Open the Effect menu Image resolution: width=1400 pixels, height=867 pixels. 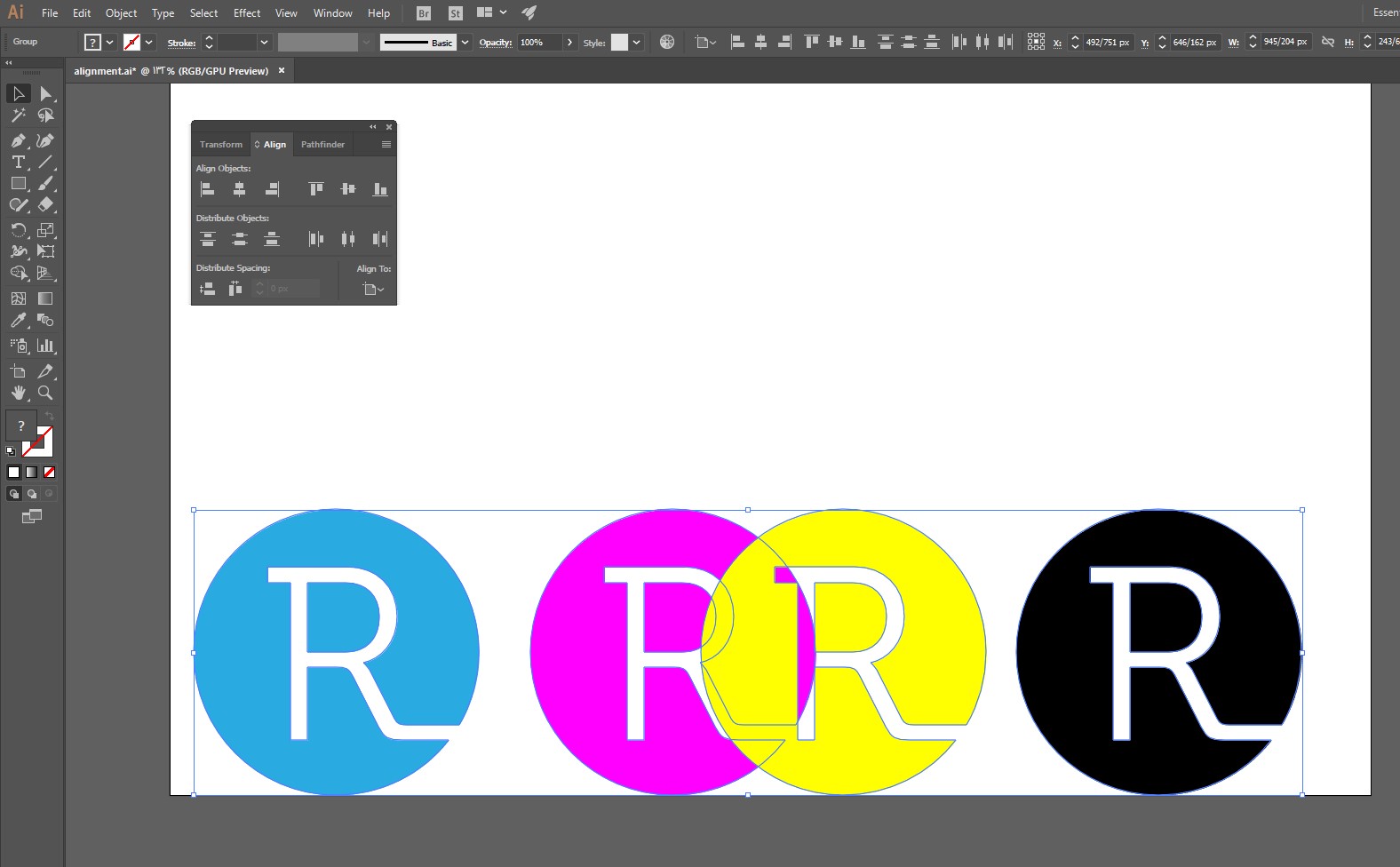[x=247, y=13]
